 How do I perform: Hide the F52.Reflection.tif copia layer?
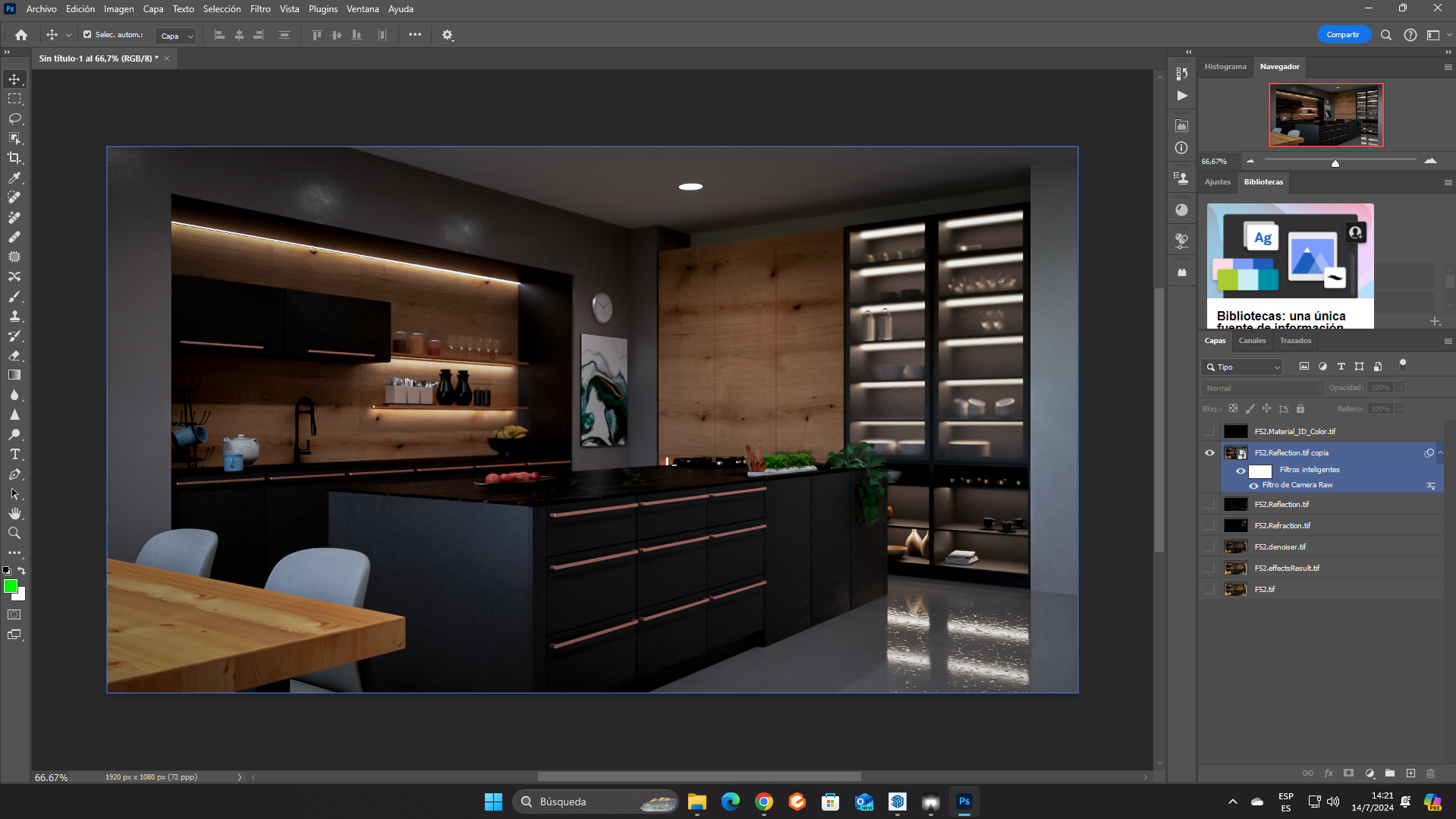point(1209,453)
